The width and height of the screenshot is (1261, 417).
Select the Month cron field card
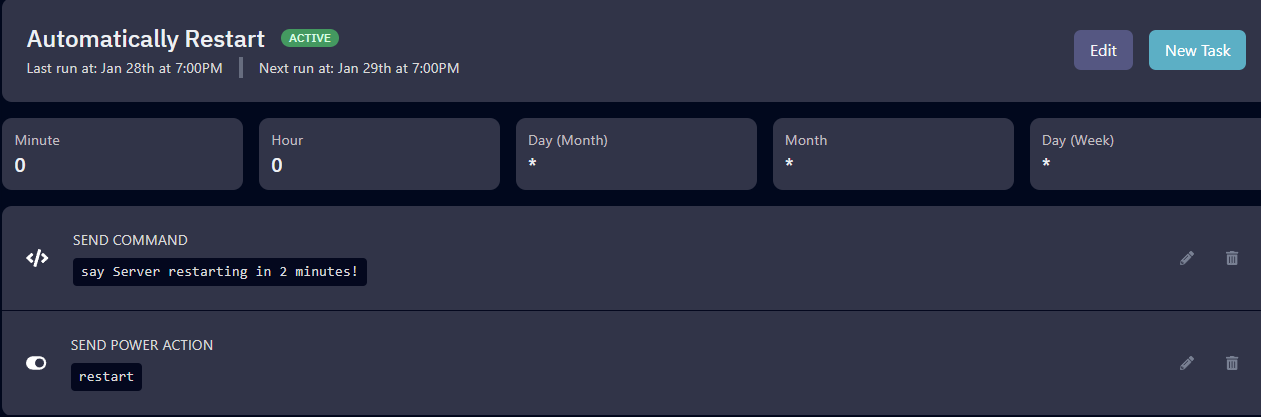click(x=893, y=154)
